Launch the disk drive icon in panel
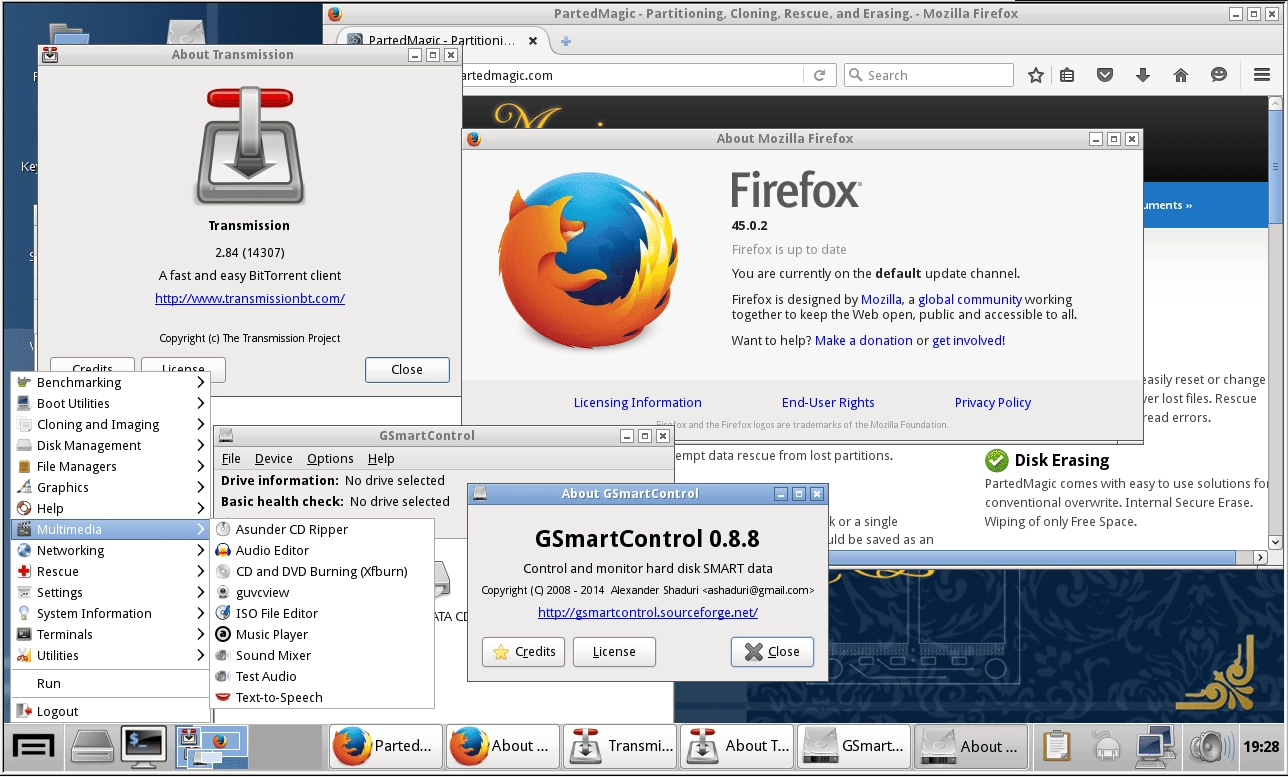 92,746
